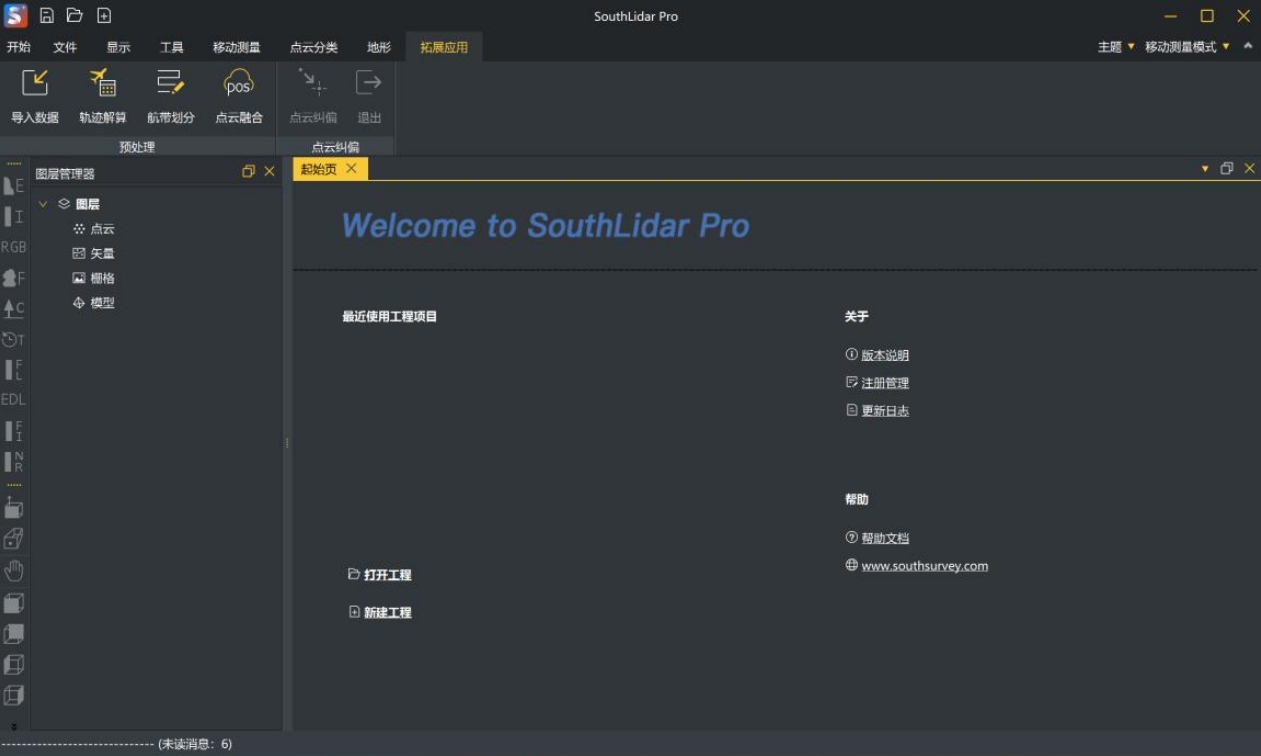The height and width of the screenshot is (756, 1261).
Task: Switch point display to RGB mode
Action: 14,247
